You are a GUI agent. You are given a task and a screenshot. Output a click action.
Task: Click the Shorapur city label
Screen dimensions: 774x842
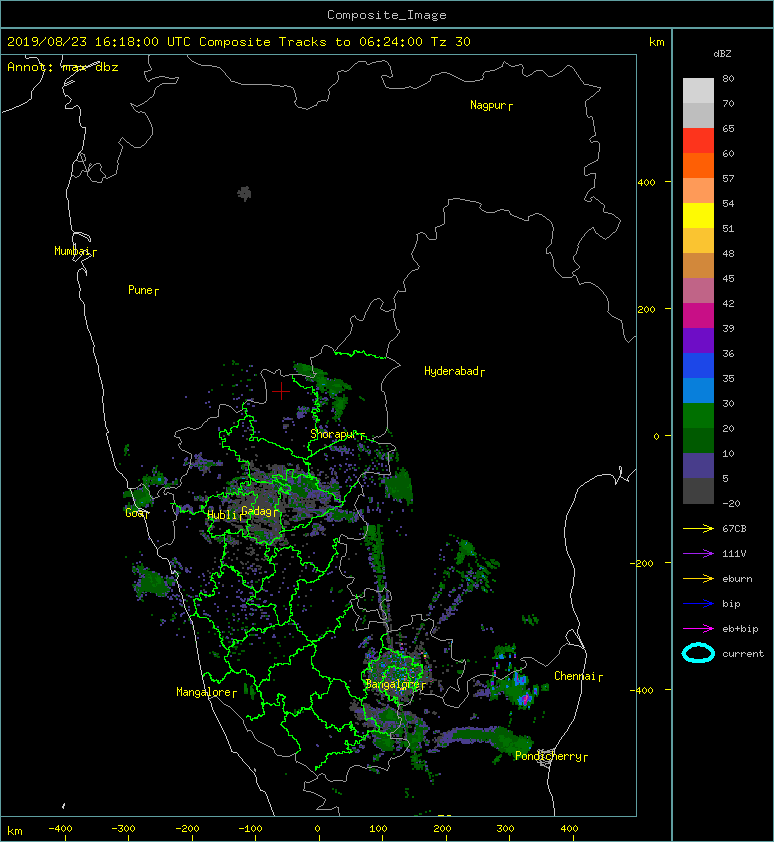point(333,434)
